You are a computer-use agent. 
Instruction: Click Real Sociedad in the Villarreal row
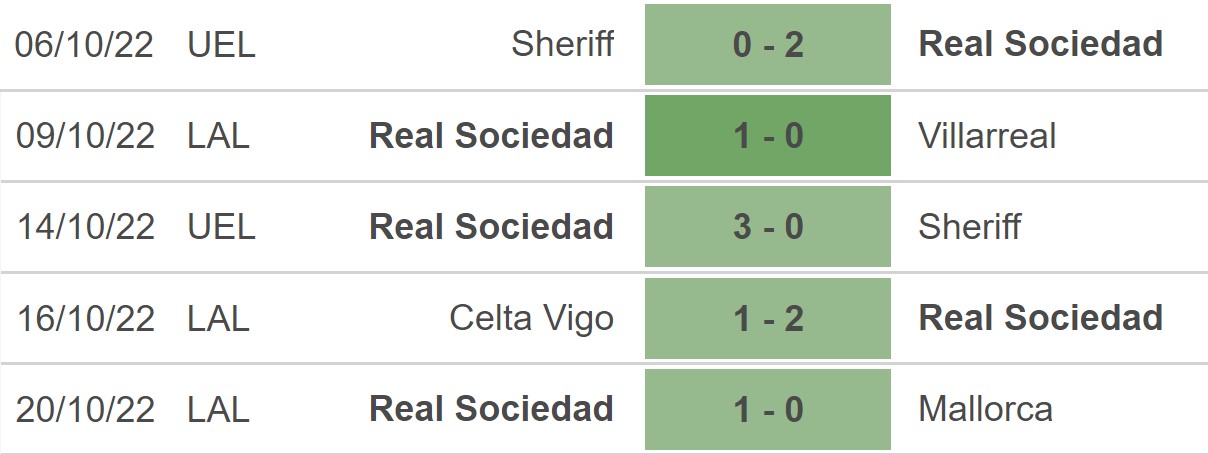coord(492,136)
